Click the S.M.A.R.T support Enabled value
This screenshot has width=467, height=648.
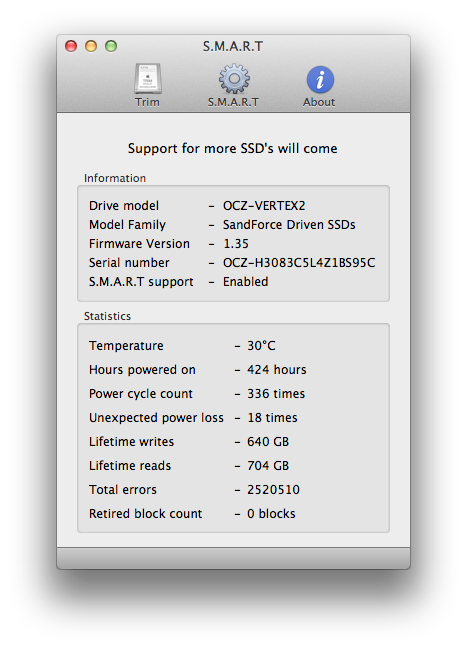tap(245, 282)
